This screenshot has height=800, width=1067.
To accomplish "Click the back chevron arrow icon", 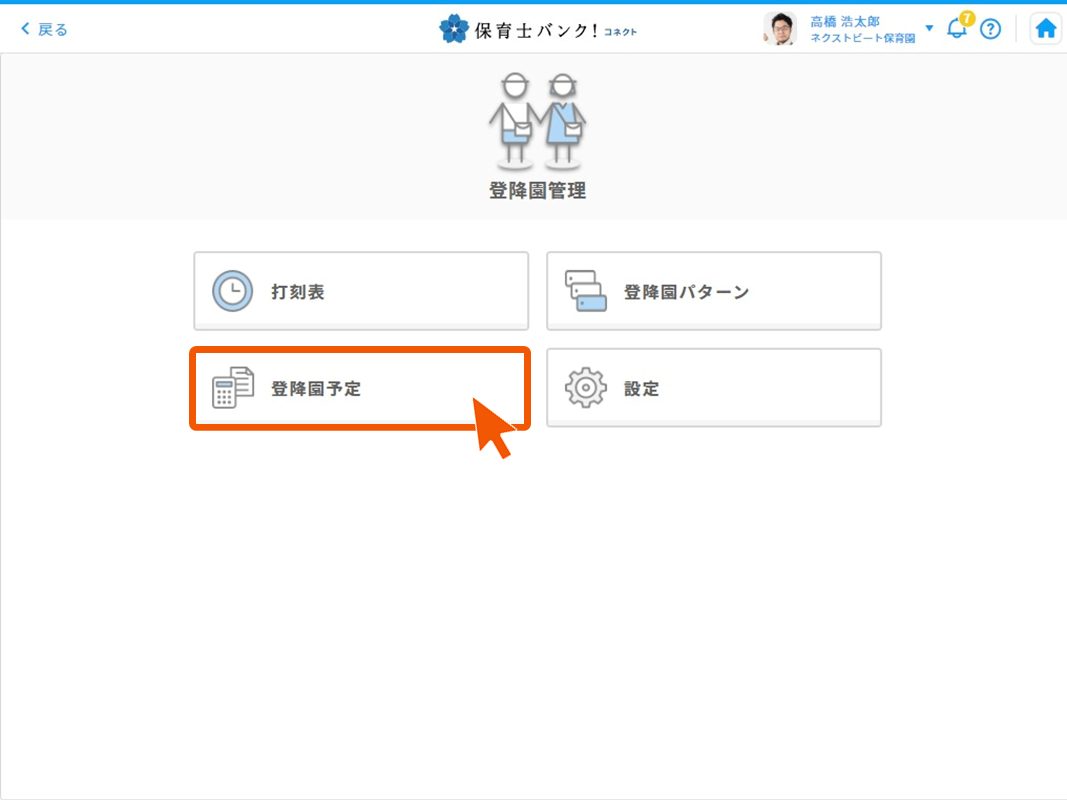I will pos(25,29).
